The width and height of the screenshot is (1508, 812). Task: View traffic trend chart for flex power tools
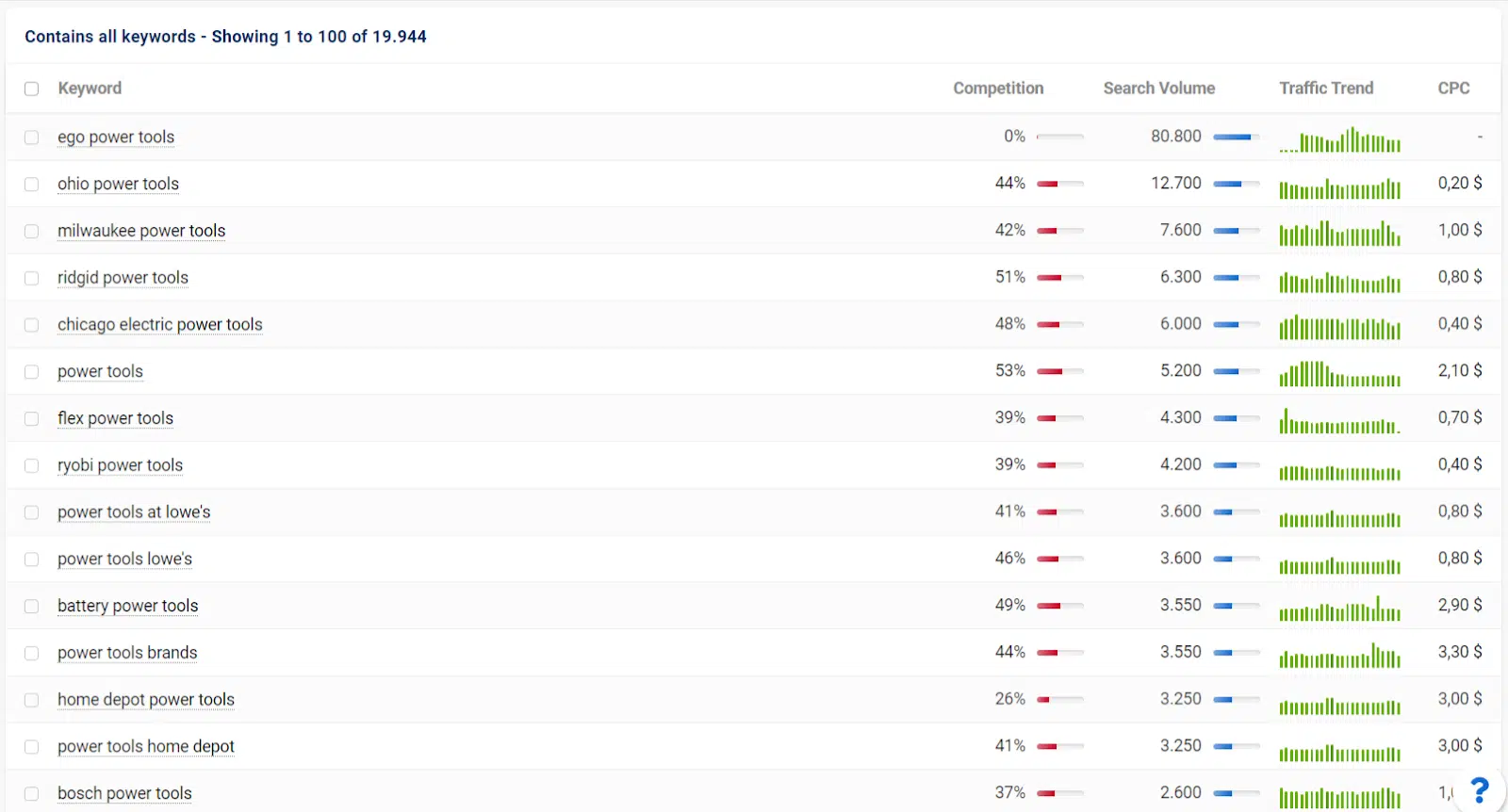click(1339, 421)
